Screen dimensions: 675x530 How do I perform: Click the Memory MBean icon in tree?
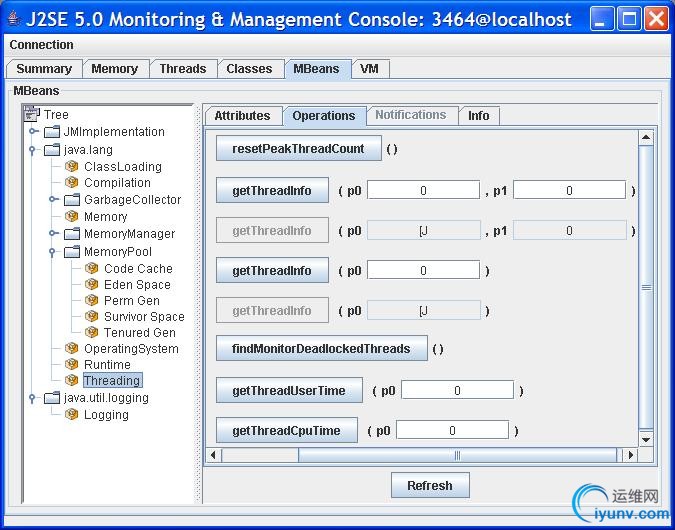click(71, 216)
